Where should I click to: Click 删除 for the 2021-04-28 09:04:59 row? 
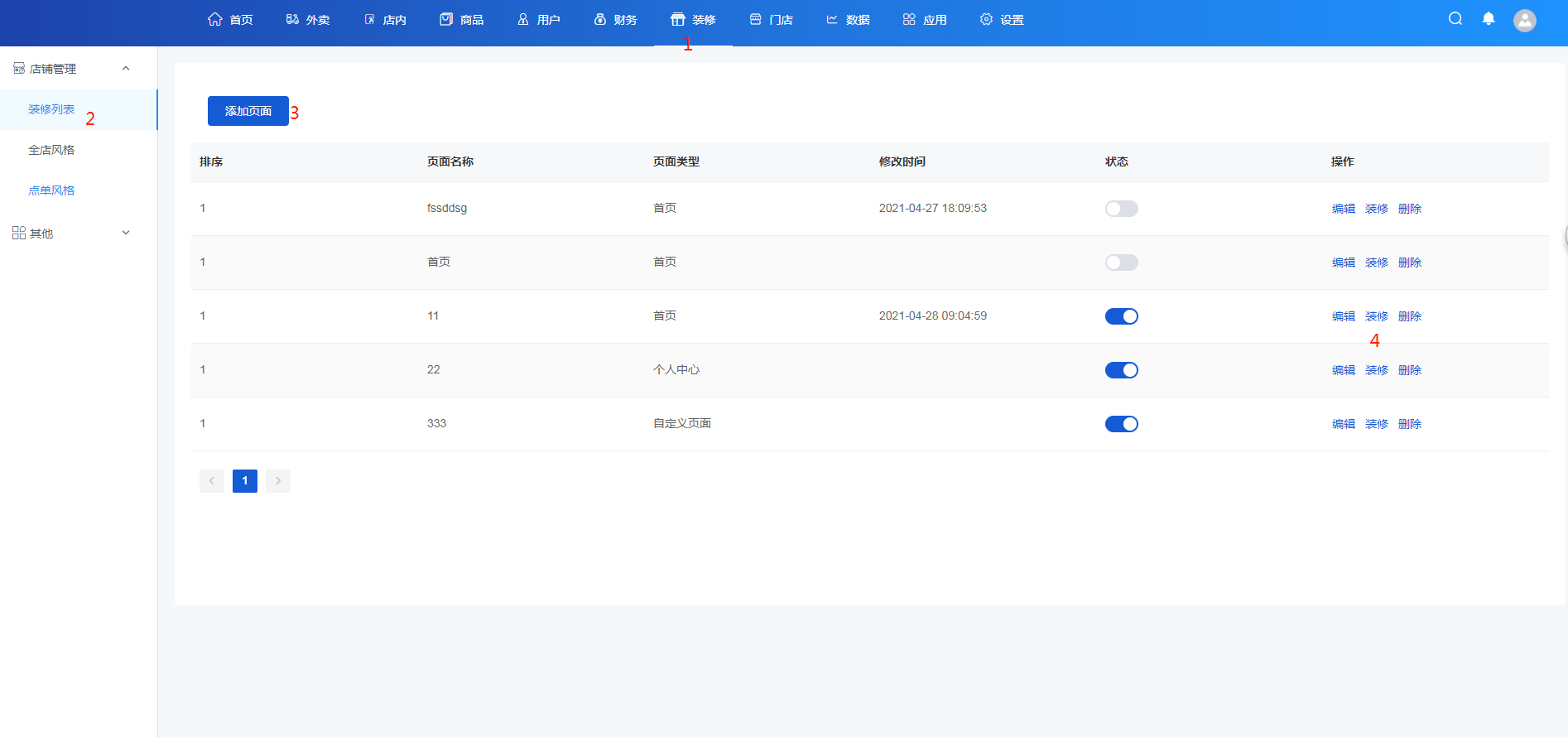tap(1410, 316)
